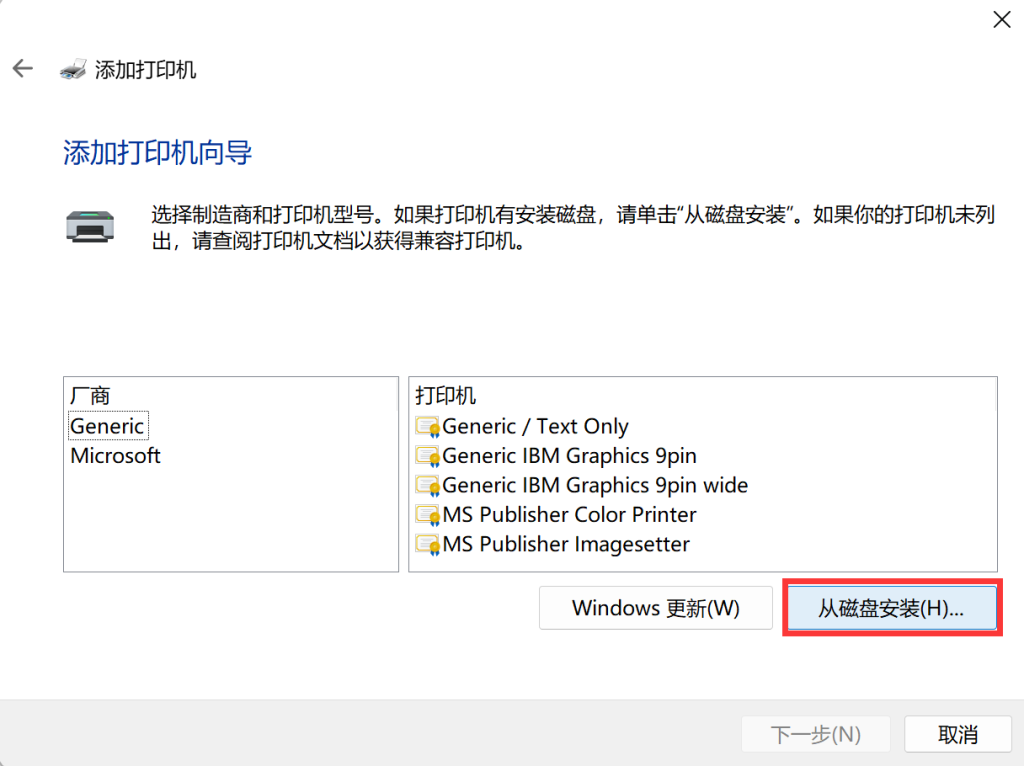The height and width of the screenshot is (766, 1024).
Task: Choose the Generic / Text Only printer entry
Action: (535, 427)
